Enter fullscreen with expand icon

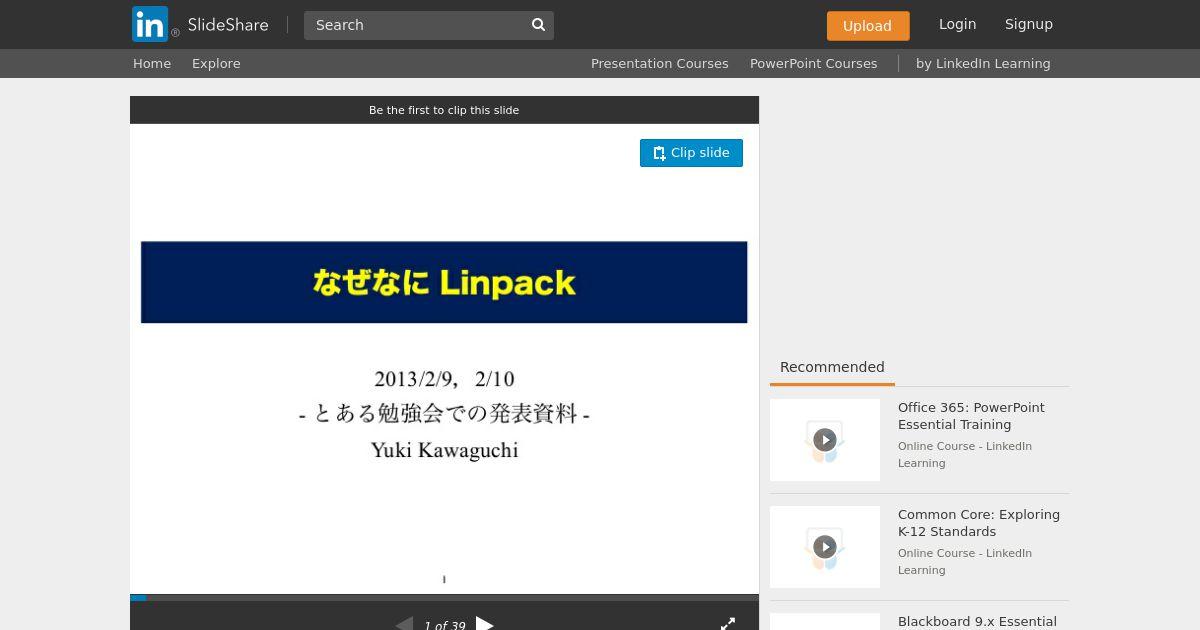pyautogui.click(x=728, y=624)
